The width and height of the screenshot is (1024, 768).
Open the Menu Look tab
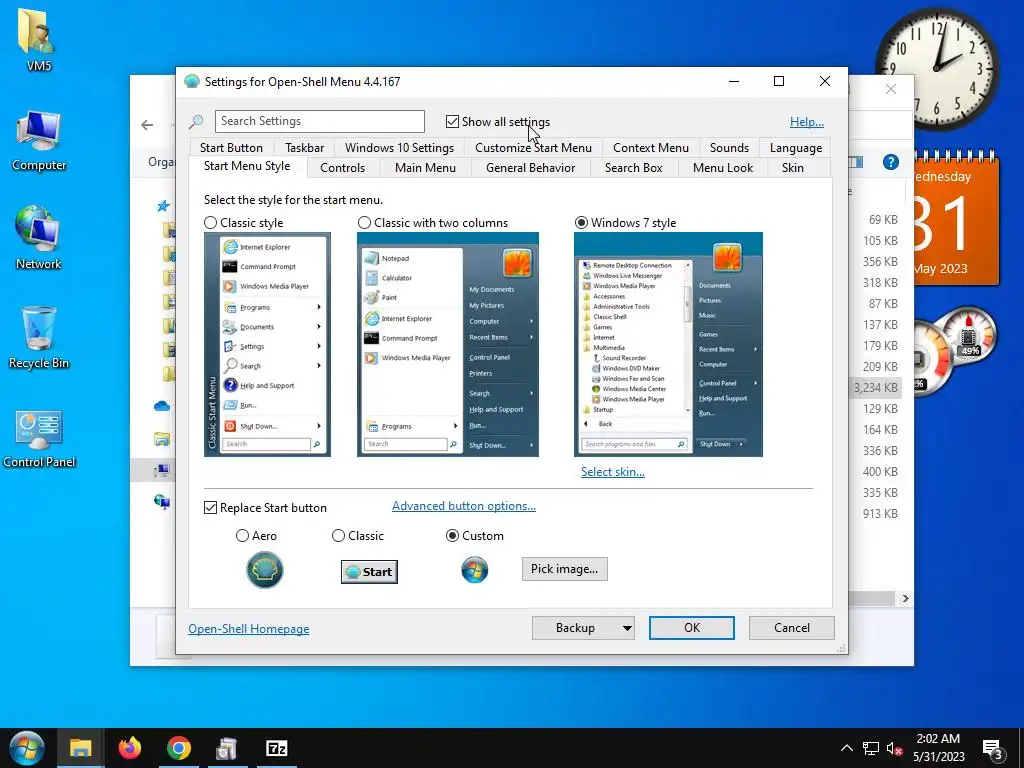click(x=722, y=168)
